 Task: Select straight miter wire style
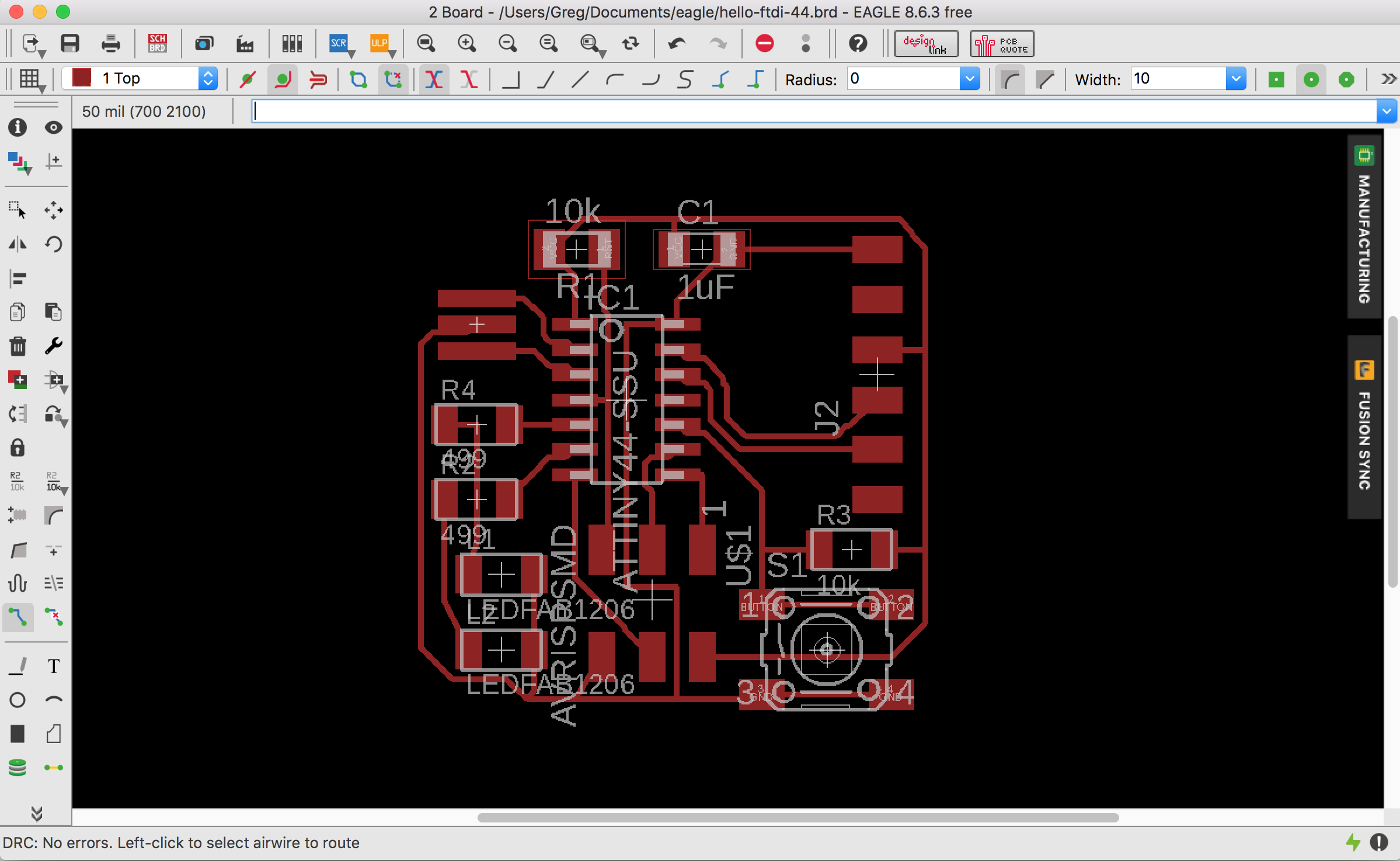pos(1045,79)
